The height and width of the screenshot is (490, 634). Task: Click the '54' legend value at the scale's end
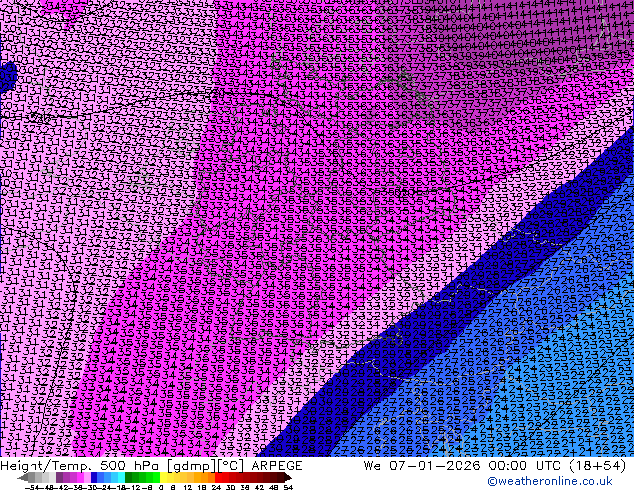(x=288, y=487)
